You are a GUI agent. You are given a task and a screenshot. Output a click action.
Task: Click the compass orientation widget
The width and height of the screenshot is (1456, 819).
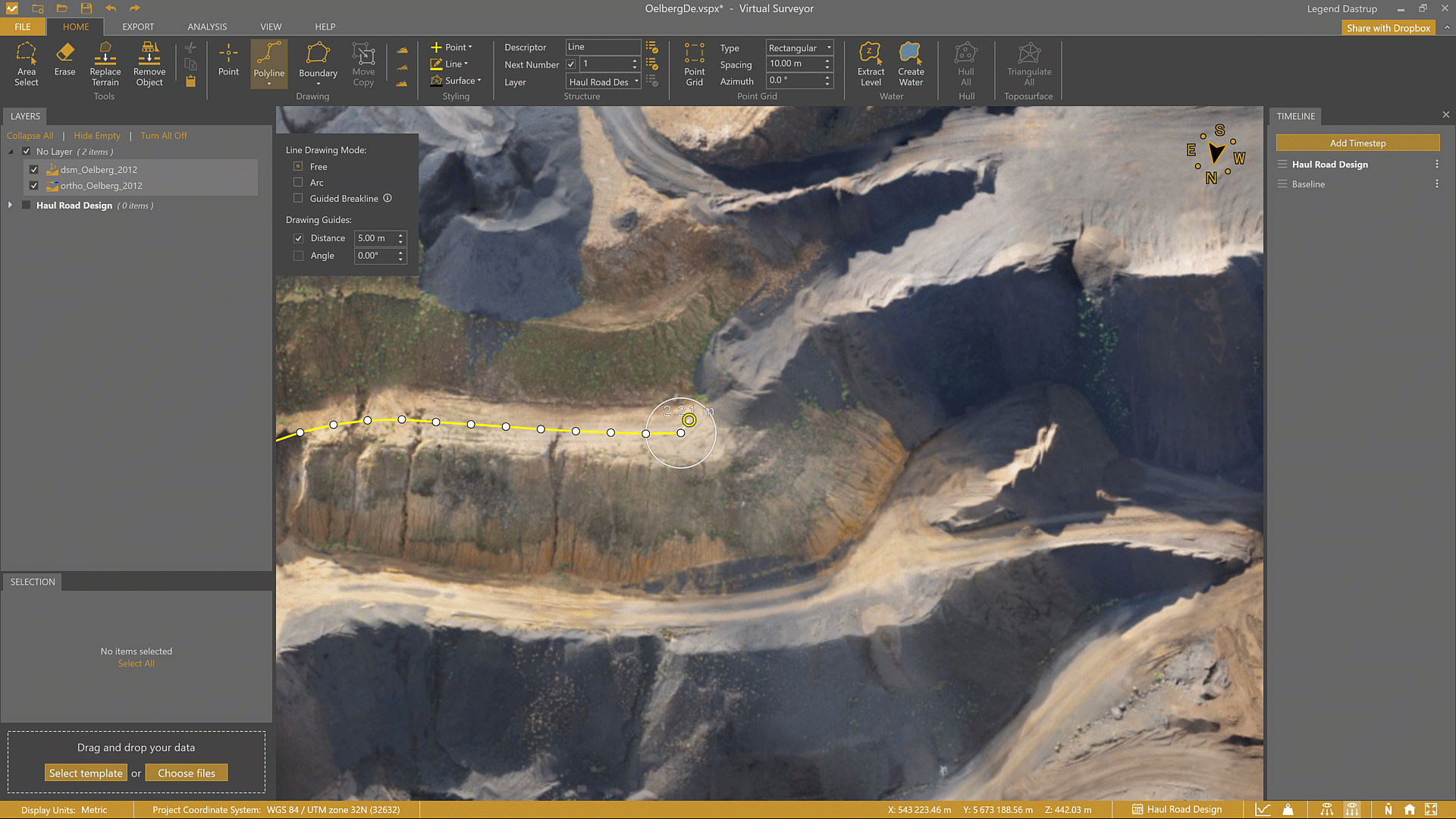click(1216, 155)
